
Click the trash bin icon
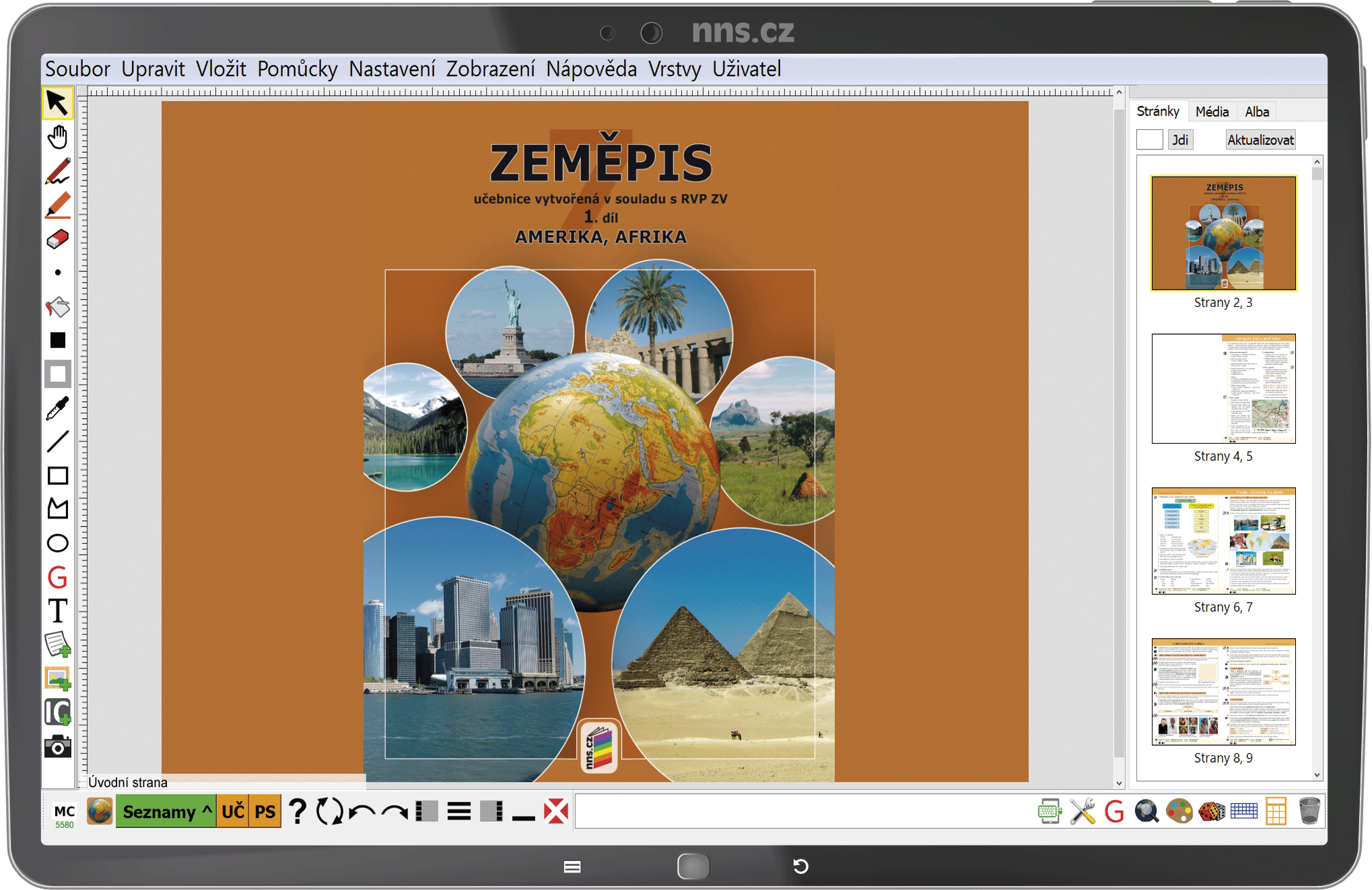coord(1309,811)
